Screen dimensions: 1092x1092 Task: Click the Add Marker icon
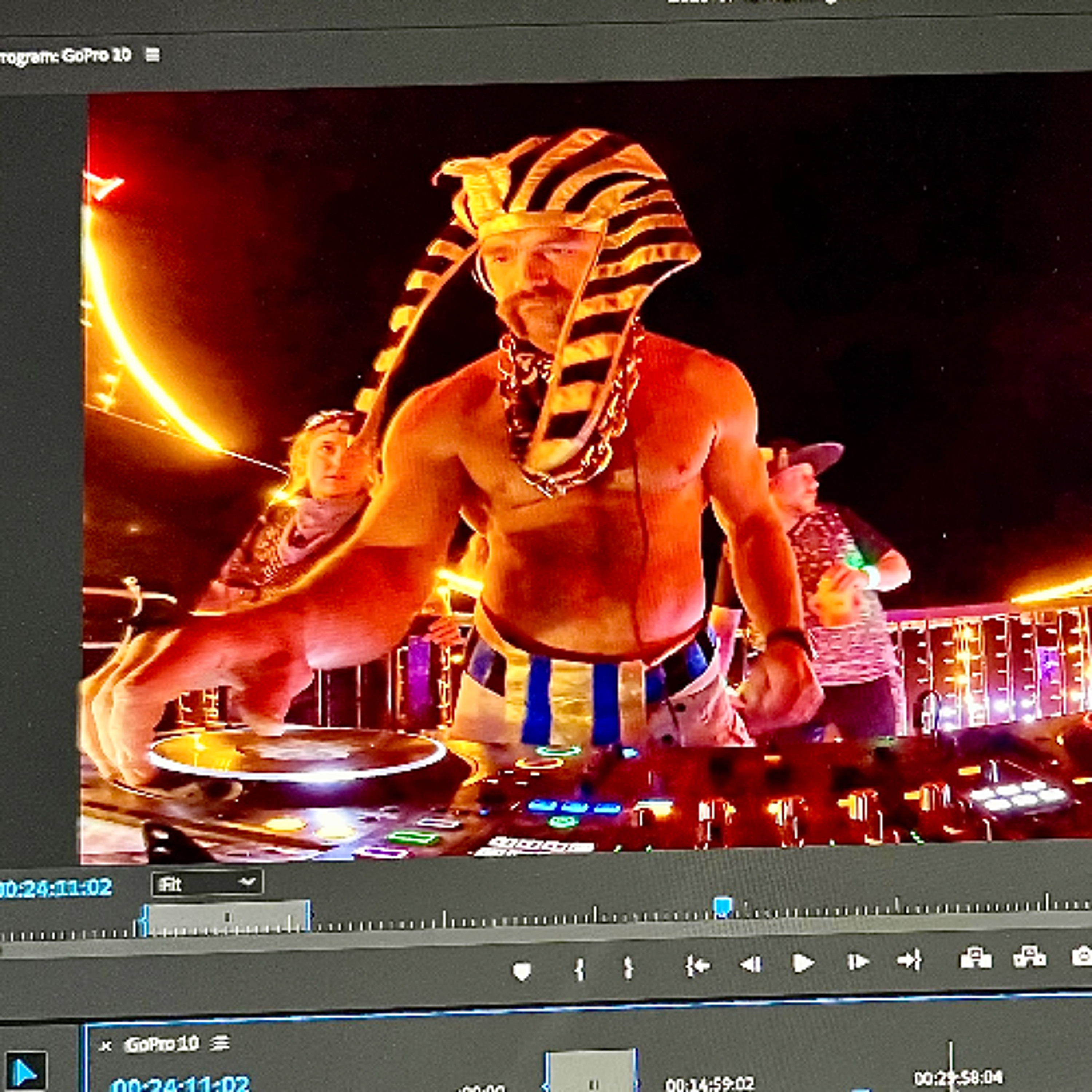point(521,972)
